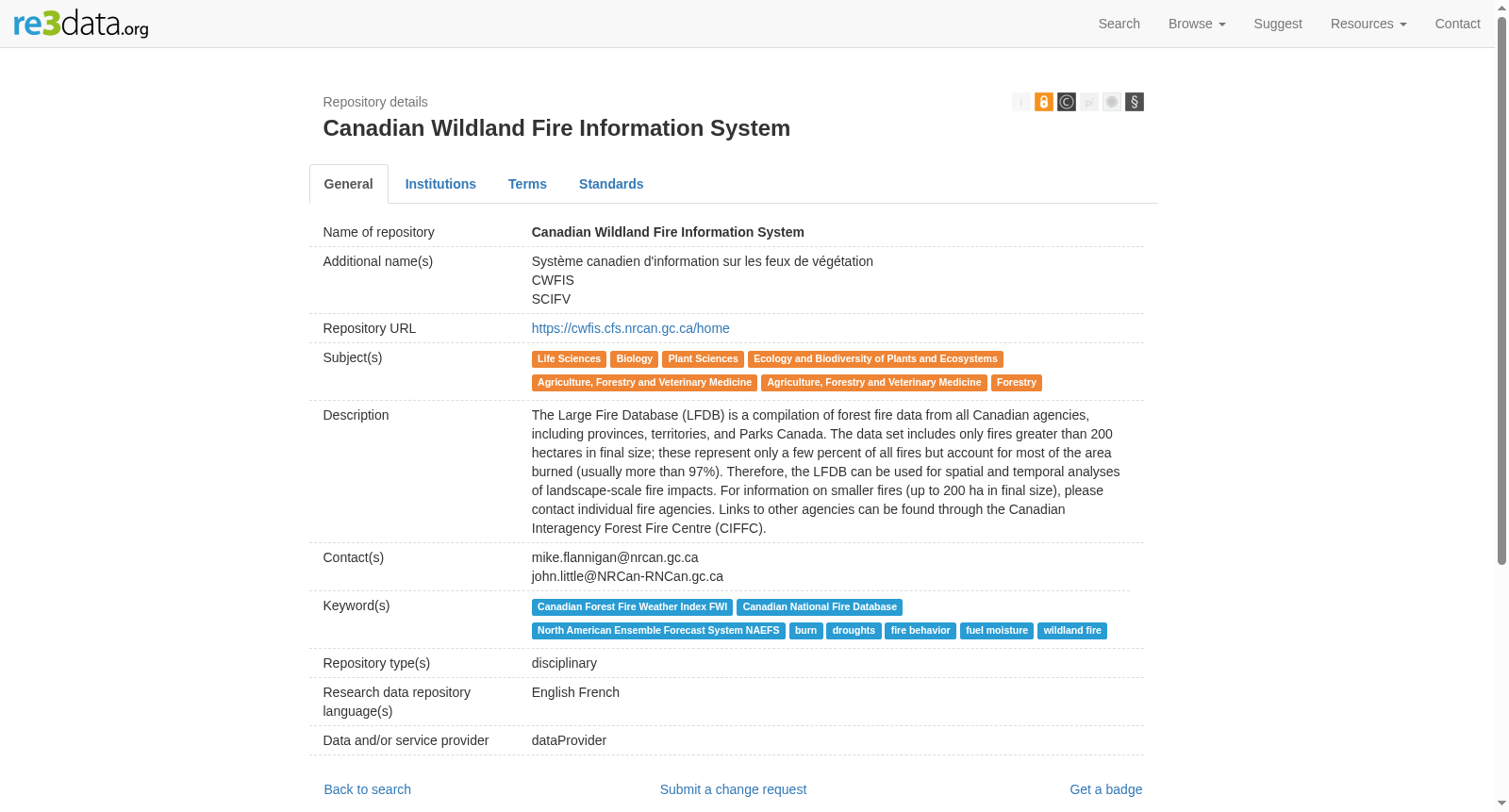Click Submit a change request

[734, 789]
